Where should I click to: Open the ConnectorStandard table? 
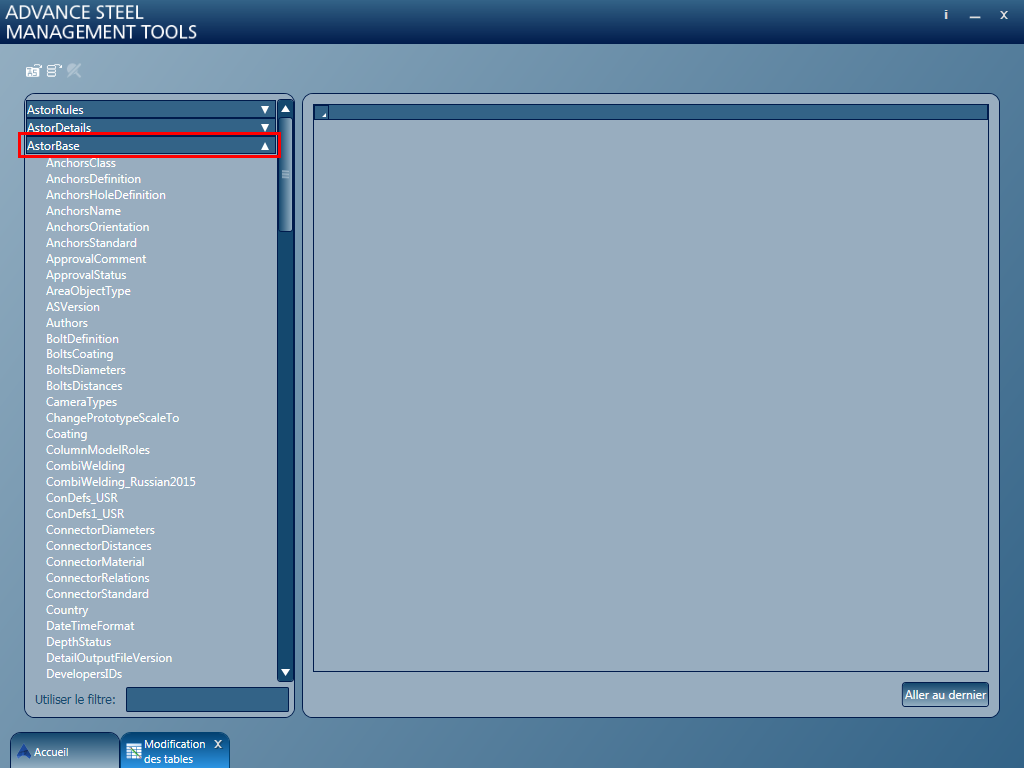[97, 594]
